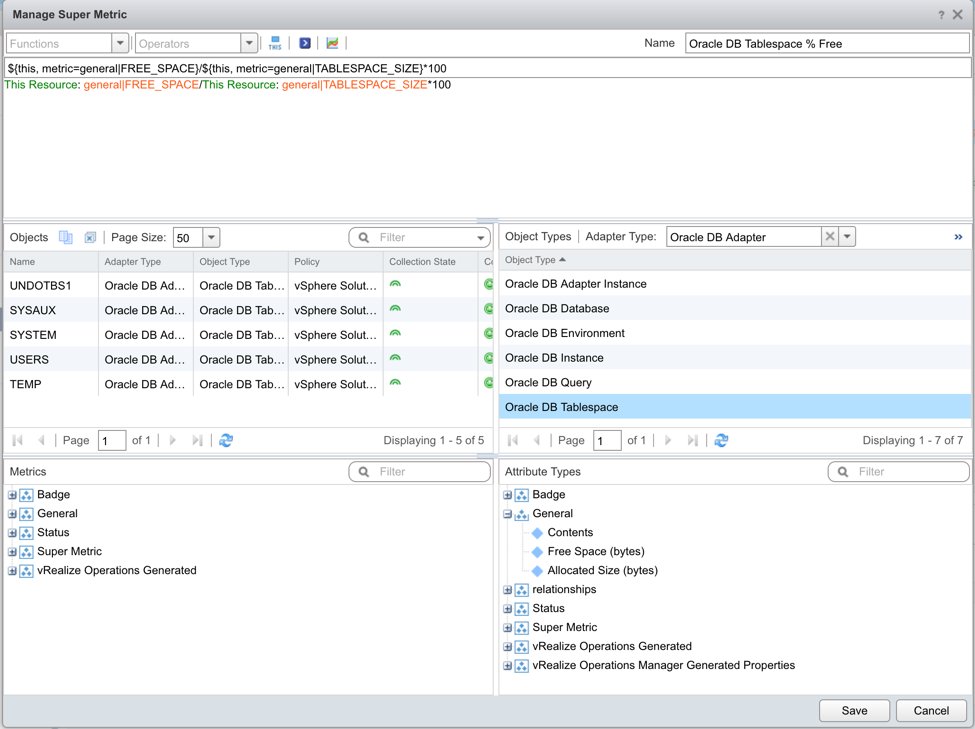Click the Attribute Types filter field
Screen dimensions: 975x729
click(899, 471)
